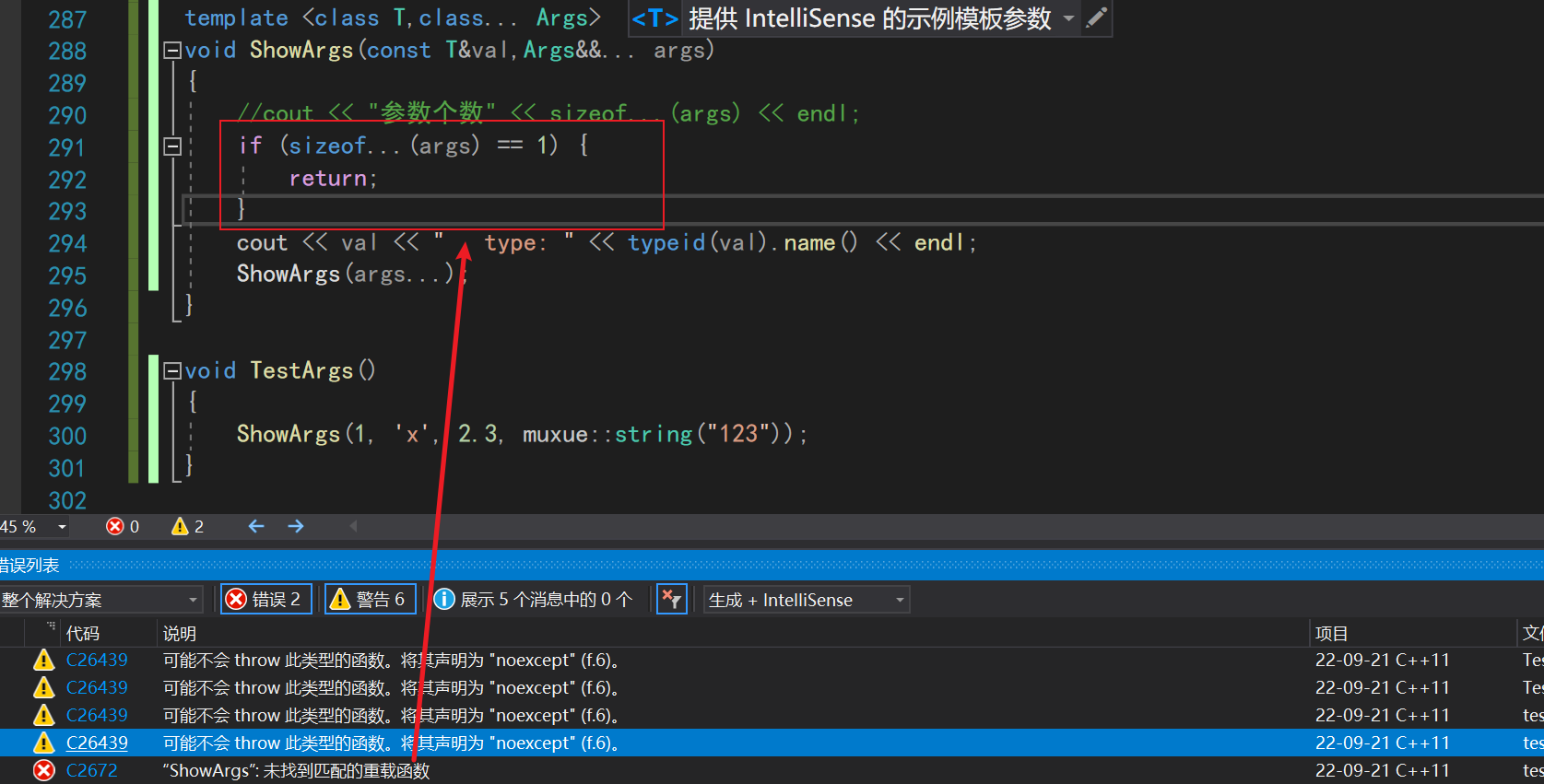Screen dimensions: 1544x784
Task: Open the first C26439 warning code link
Action: click(x=97, y=661)
